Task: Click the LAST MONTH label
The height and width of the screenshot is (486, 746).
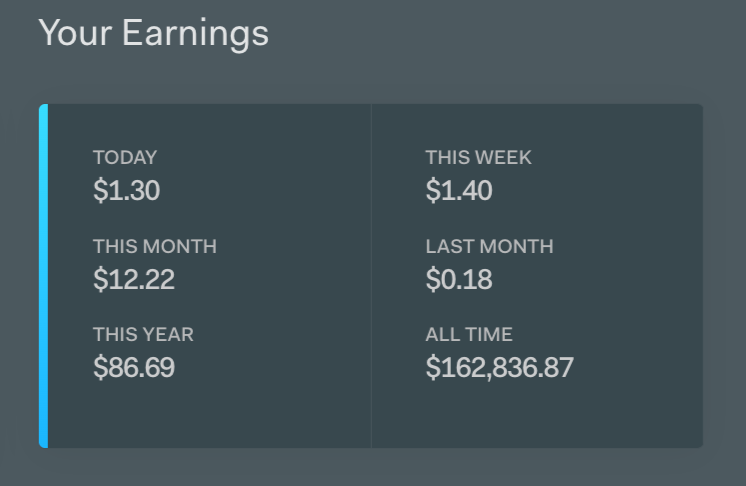Action: (489, 246)
